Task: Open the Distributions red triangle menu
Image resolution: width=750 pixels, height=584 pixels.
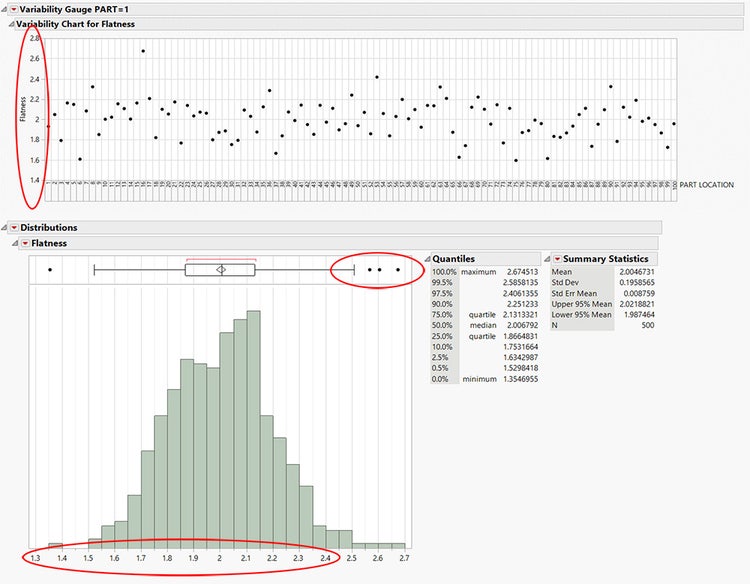Action: click(x=13, y=228)
